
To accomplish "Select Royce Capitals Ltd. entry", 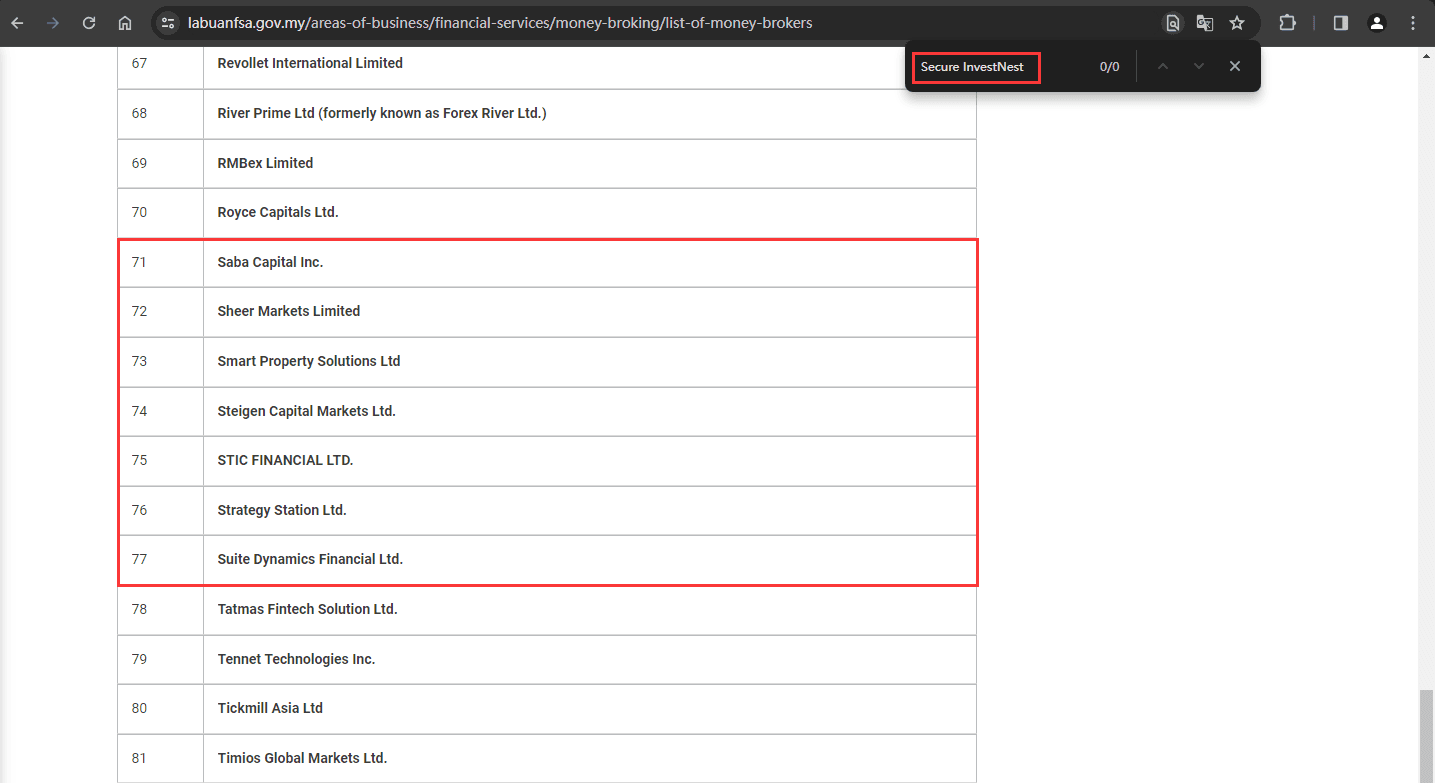I will coord(278,212).
